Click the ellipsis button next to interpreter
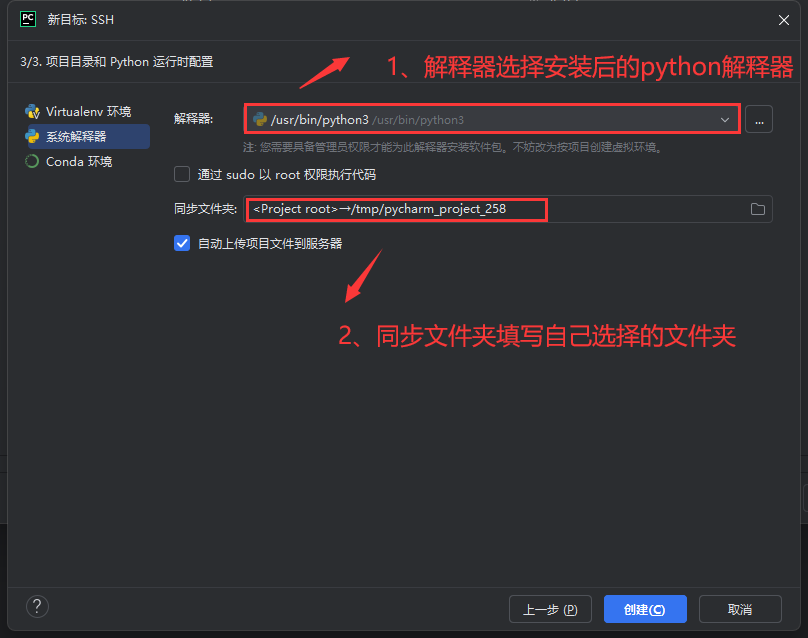This screenshot has width=808, height=638. (x=759, y=120)
